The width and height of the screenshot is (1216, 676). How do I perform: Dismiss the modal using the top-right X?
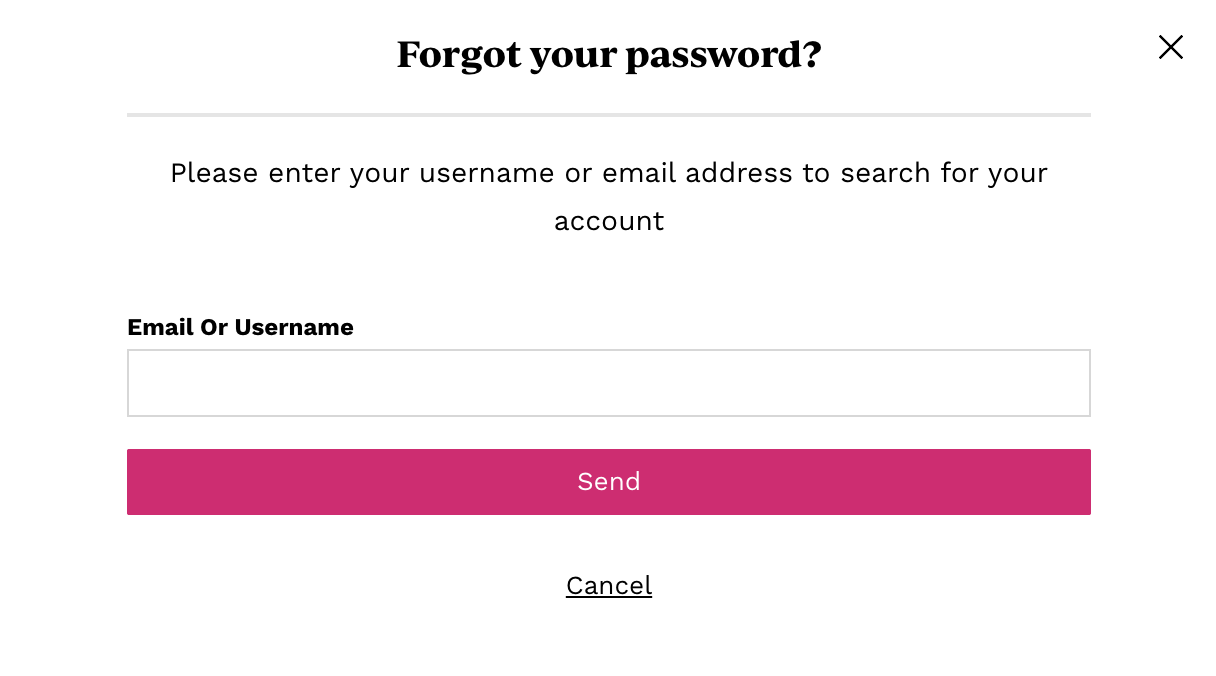1170,47
